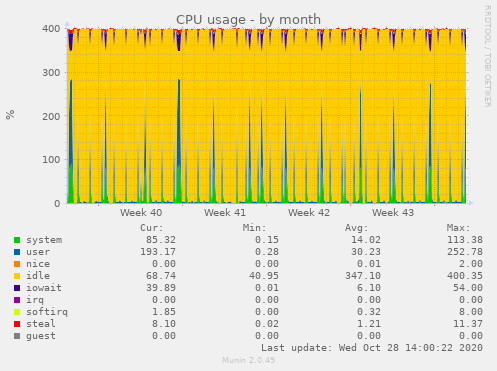Click steal maximum value 11.37
Screen dimensions: 497x371
tap(468, 324)
